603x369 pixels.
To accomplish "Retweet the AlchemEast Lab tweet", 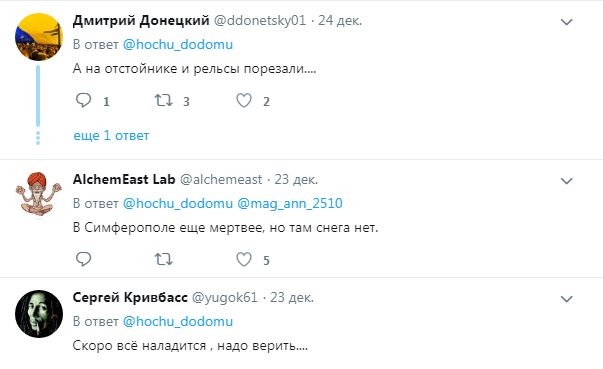I will click(163, 259).
